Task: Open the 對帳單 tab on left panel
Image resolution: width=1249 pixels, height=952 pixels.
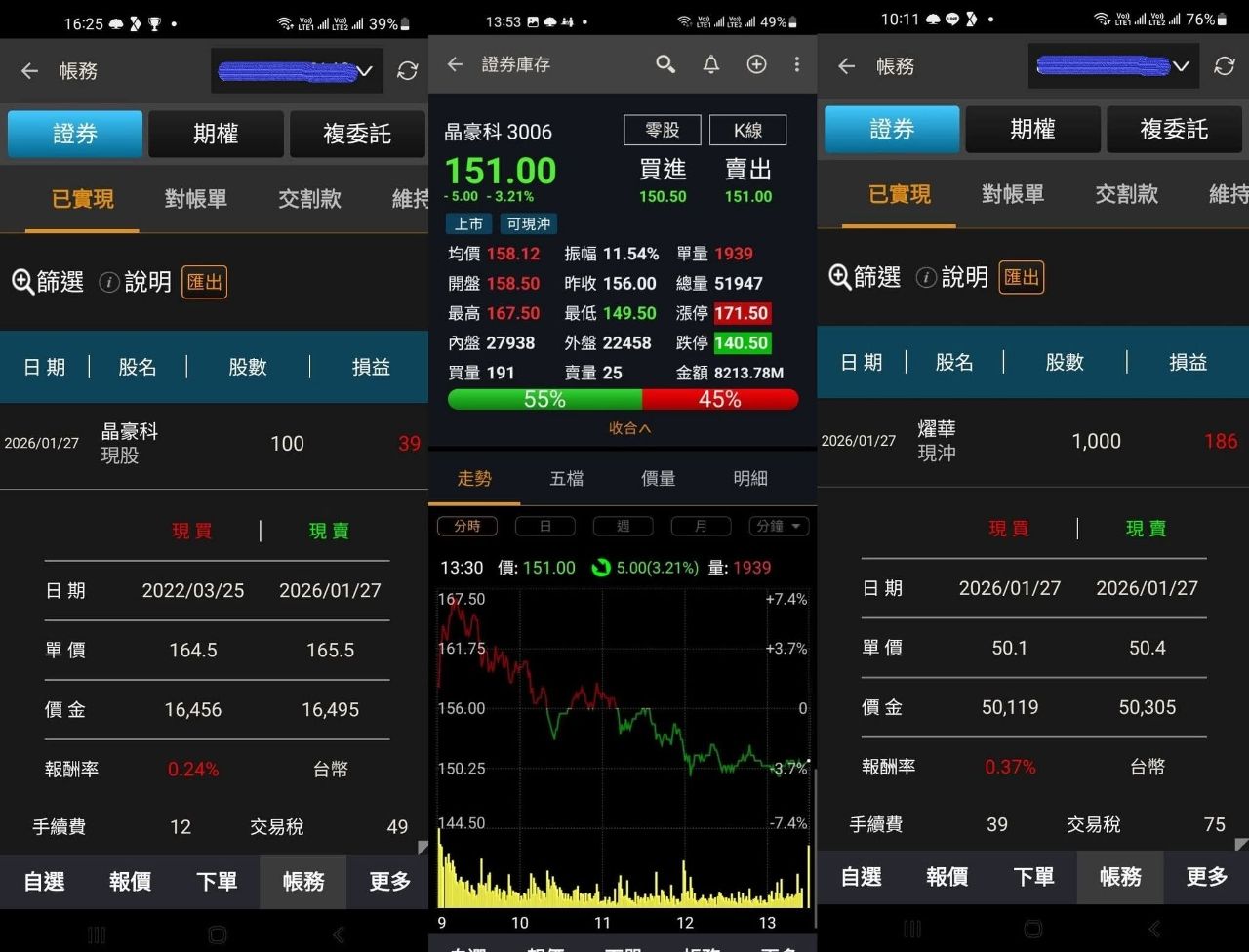Action: pyautogui.click(x=195, y=199)
